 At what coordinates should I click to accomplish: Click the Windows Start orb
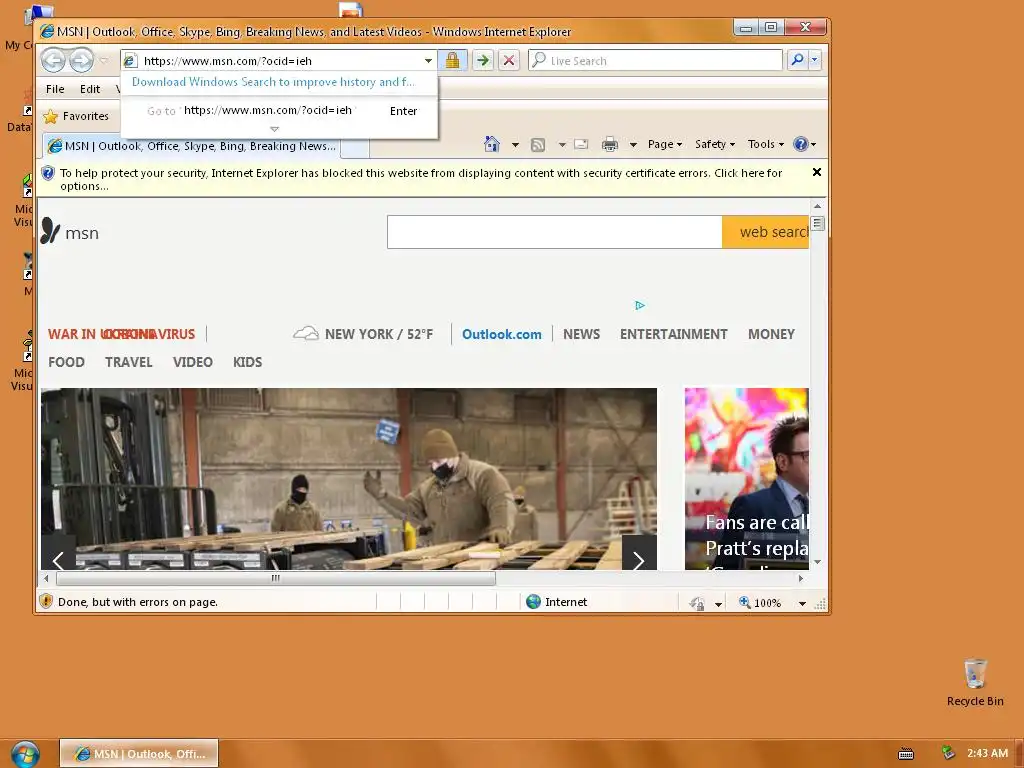click(25, 754)
